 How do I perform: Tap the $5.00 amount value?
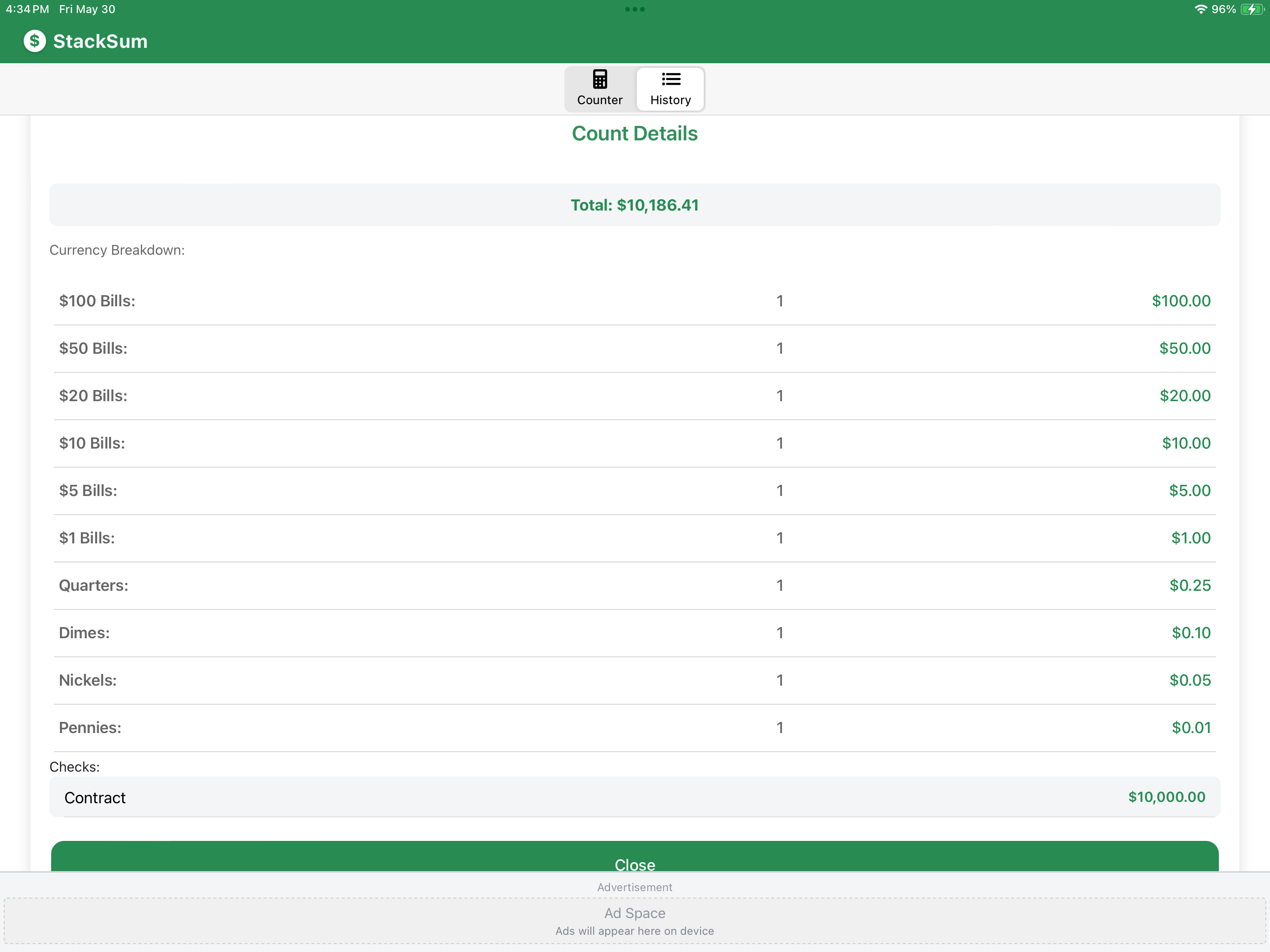click(1190, 490)
